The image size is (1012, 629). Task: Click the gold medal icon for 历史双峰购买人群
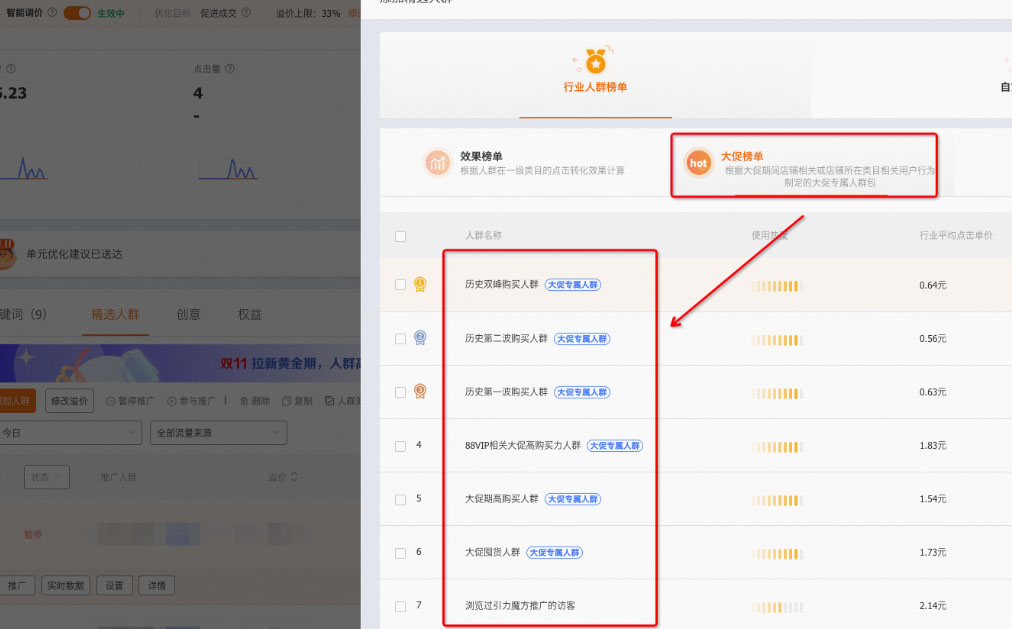tap(420, 285)
